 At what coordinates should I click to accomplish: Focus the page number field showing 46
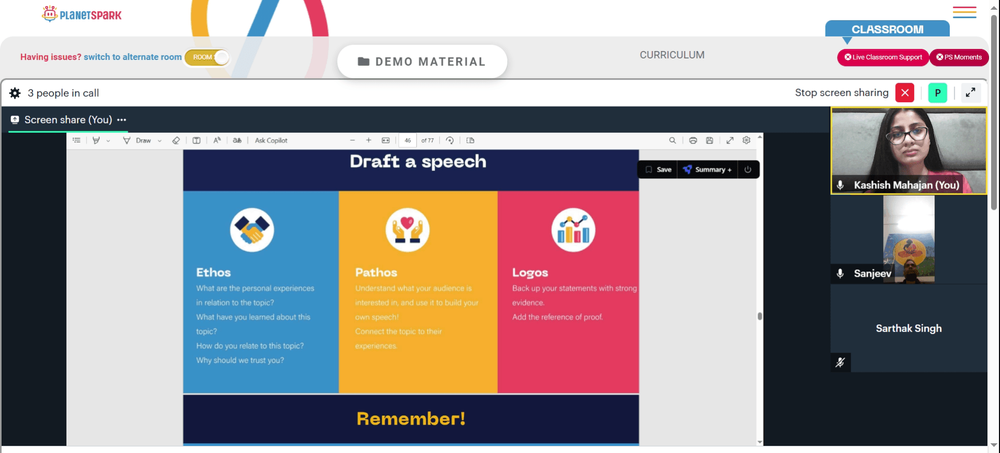408,140
